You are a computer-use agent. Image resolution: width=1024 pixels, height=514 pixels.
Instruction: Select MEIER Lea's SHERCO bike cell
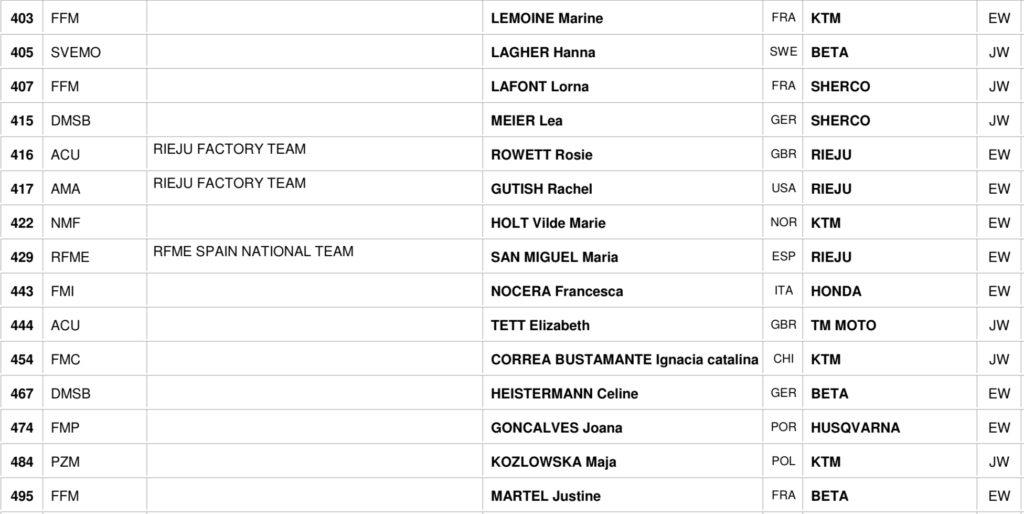pos(840,120)
